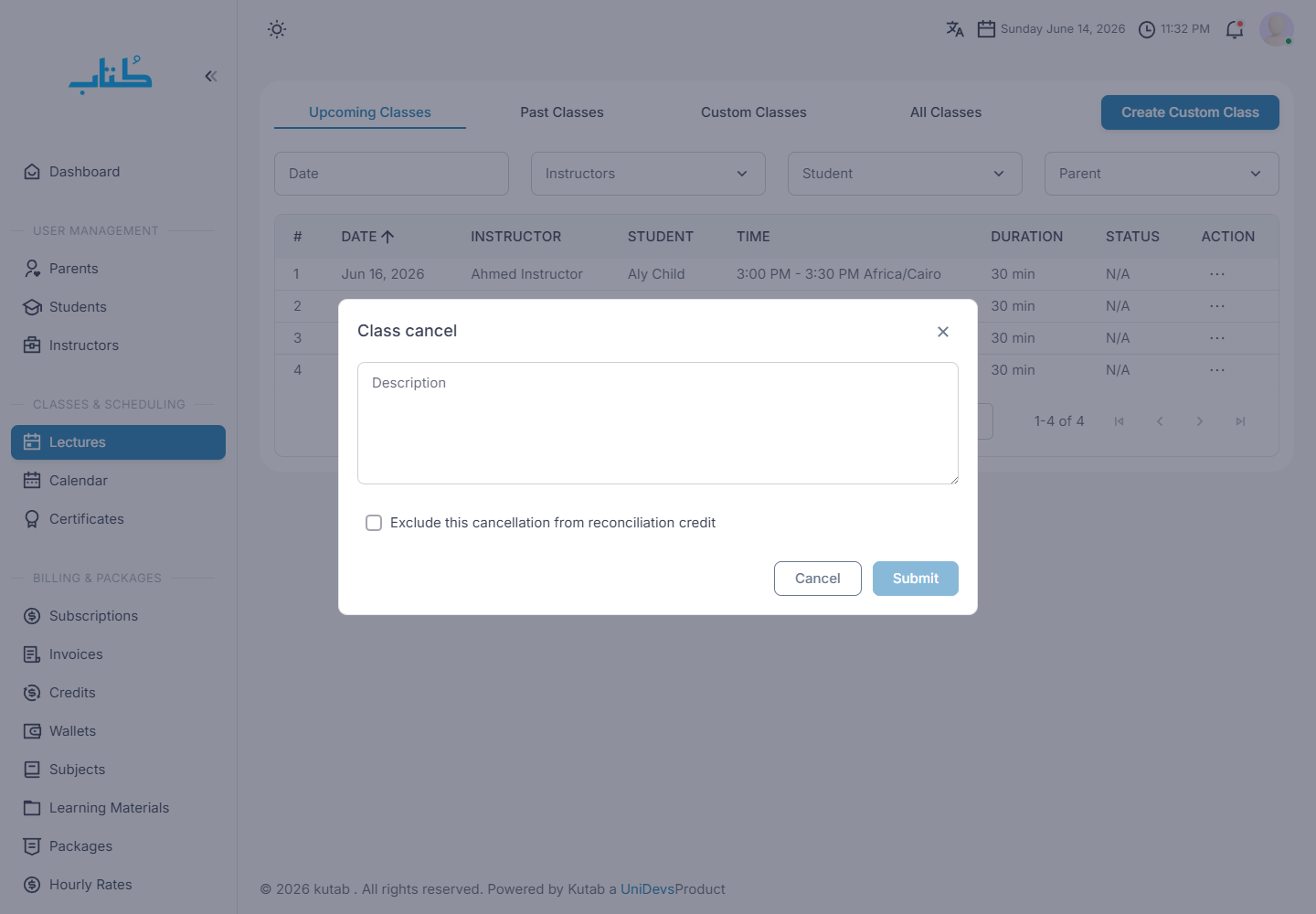Image resolution: width=1316 pixels, height=914 pixels.
Task: Click the Credits sidebar icon
Action: [32, 693]
